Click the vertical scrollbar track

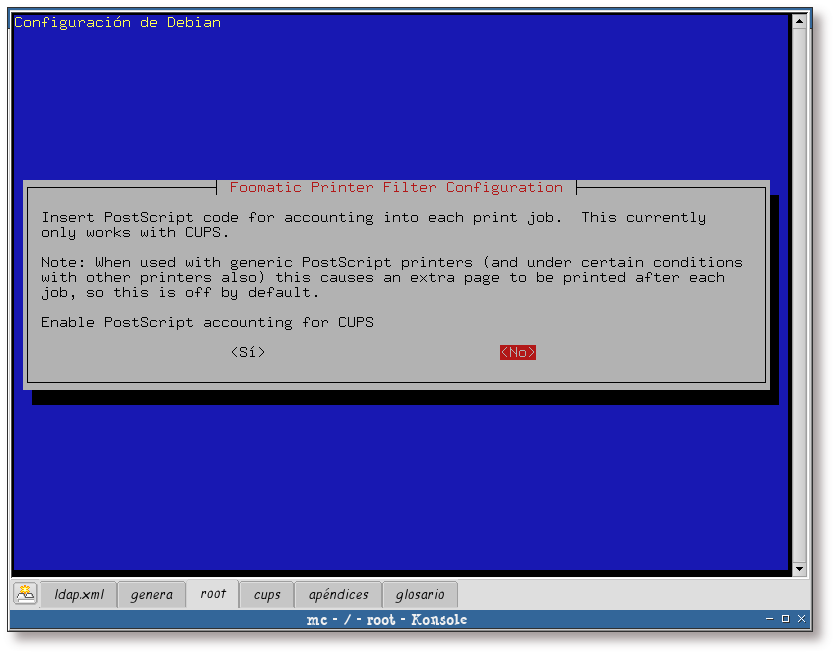click(x=799, y=300)
